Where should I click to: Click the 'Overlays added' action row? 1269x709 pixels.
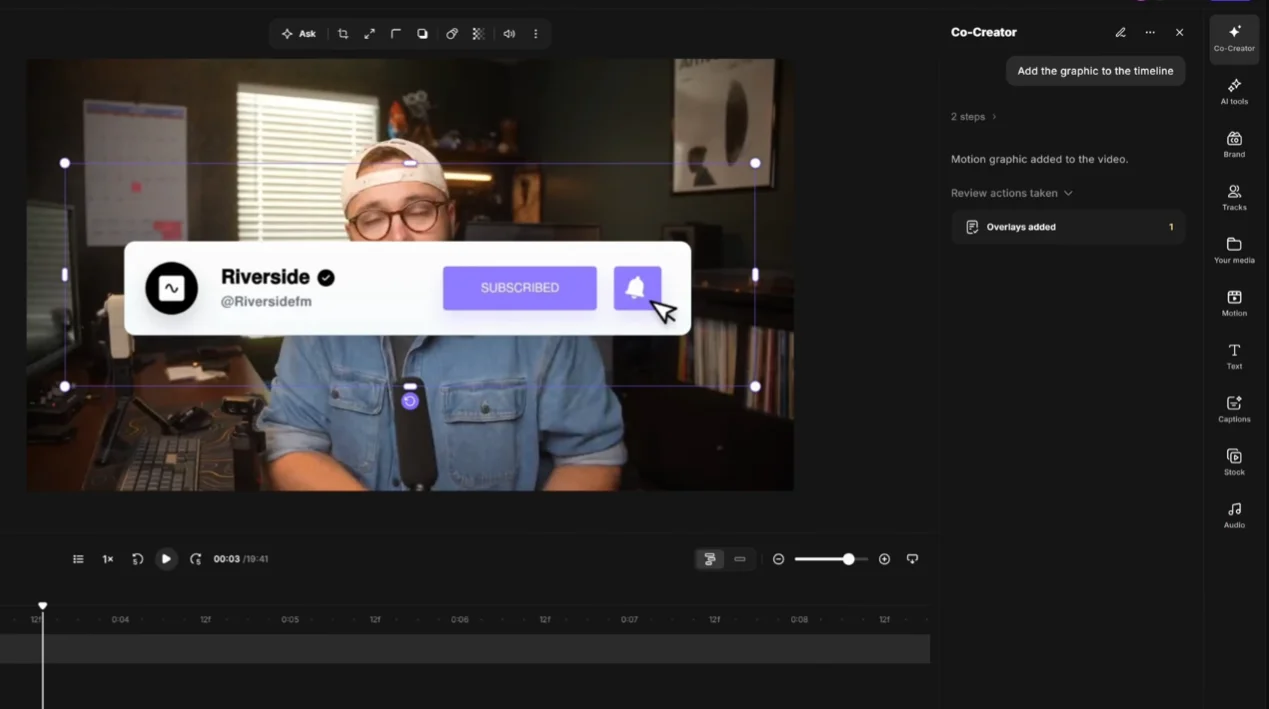click(1068, 227)
